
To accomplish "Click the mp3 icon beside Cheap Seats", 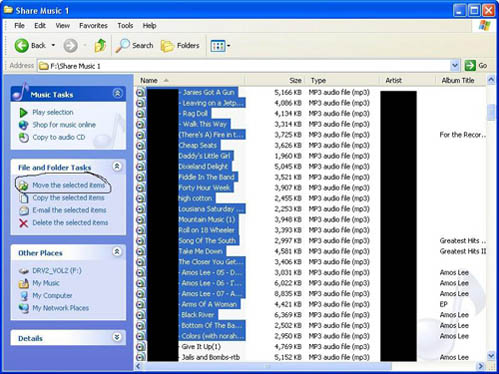I will [x=141, y=145].
